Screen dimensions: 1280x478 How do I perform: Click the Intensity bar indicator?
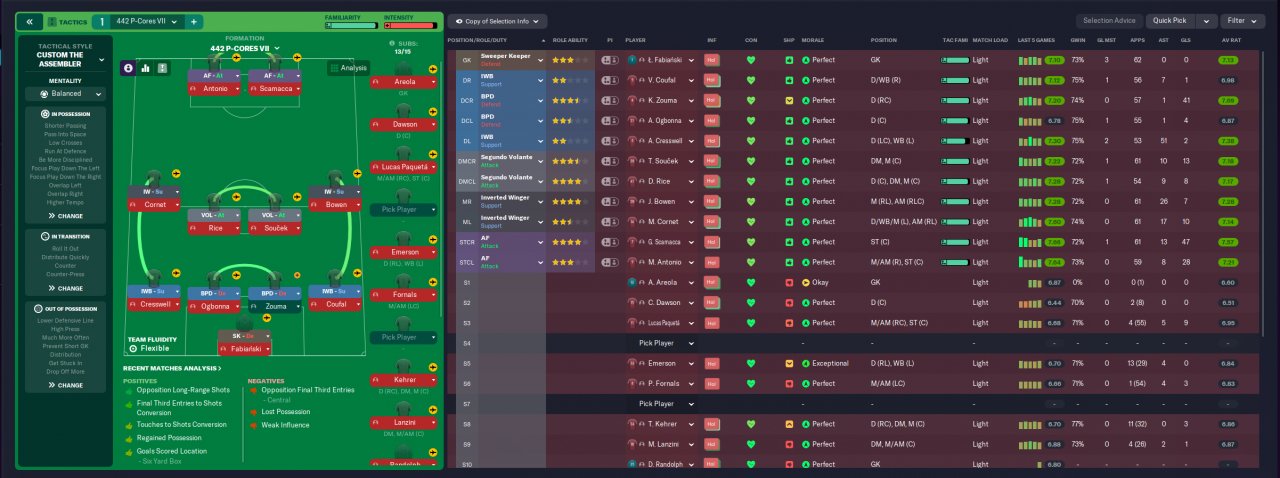[x=409, y=25]
